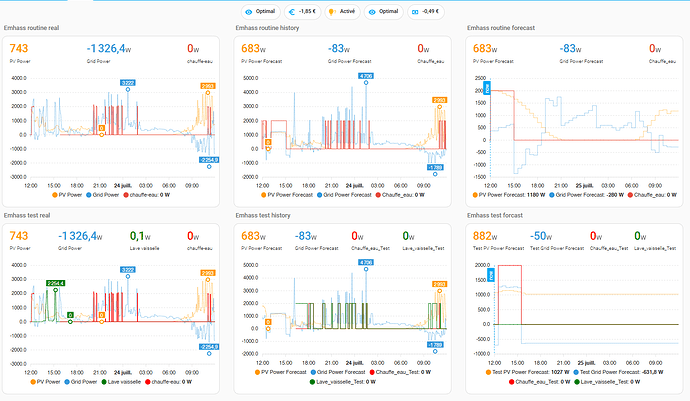Click the now marker in Emhass routine forecast chart
Image resolution: width=690 pixels, height=401 pixels.
[487, 88]
